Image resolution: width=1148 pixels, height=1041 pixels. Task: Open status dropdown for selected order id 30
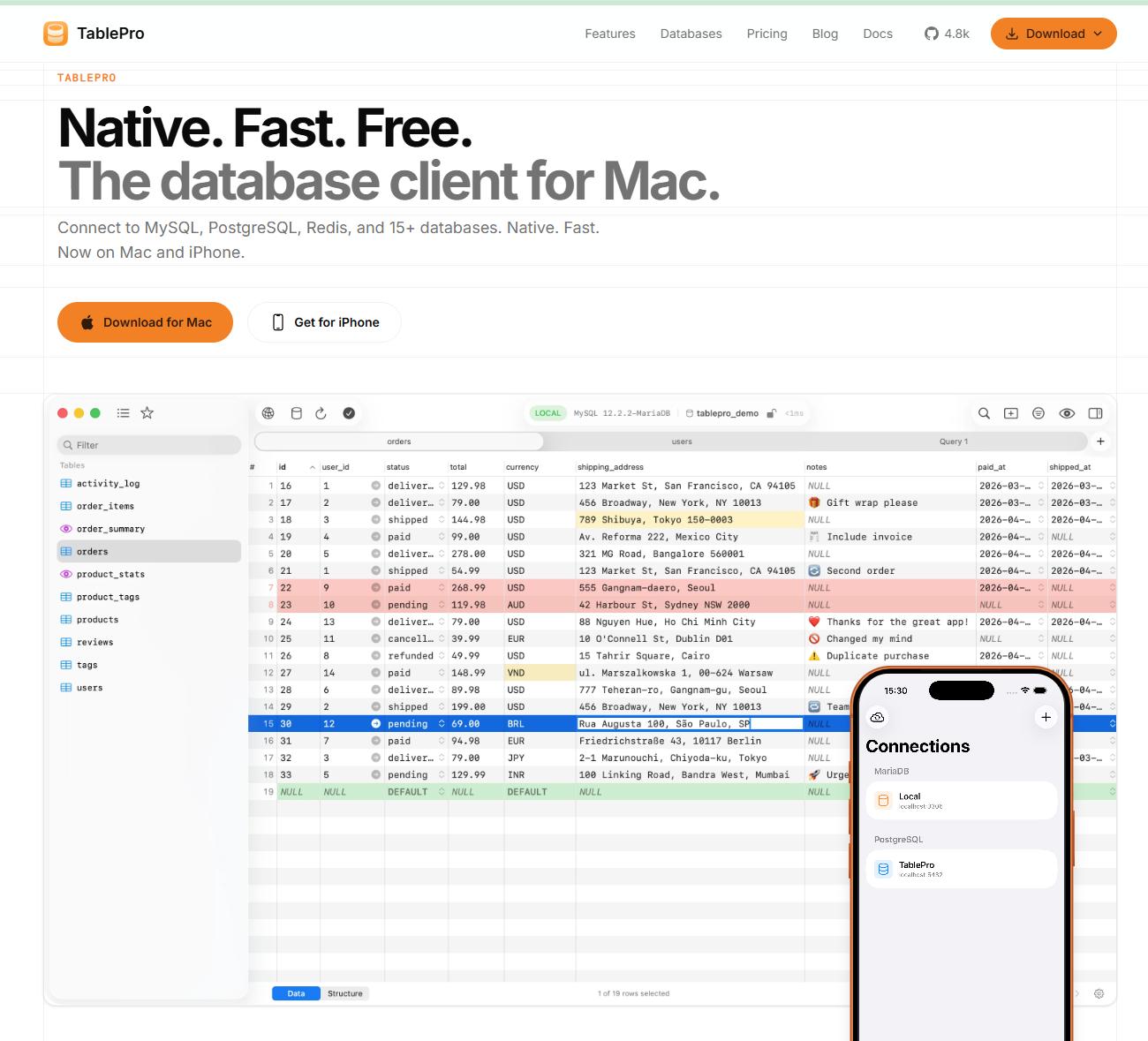pyautogui.click(x=442, y=724)
